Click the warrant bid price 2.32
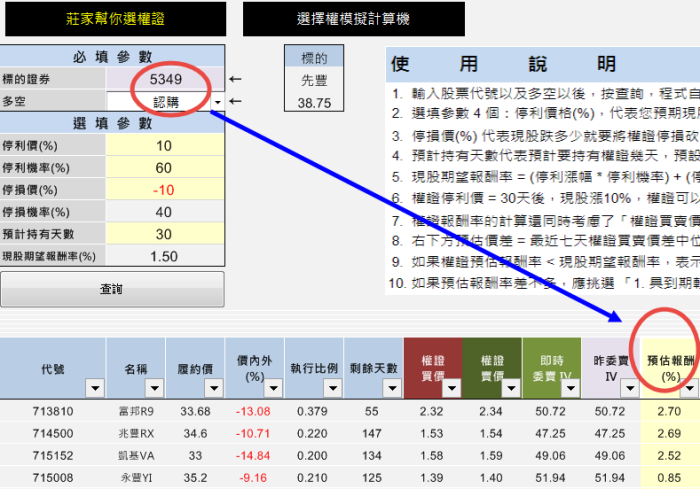The width and height of the screenshot is (700, 489). coord(431,411)
